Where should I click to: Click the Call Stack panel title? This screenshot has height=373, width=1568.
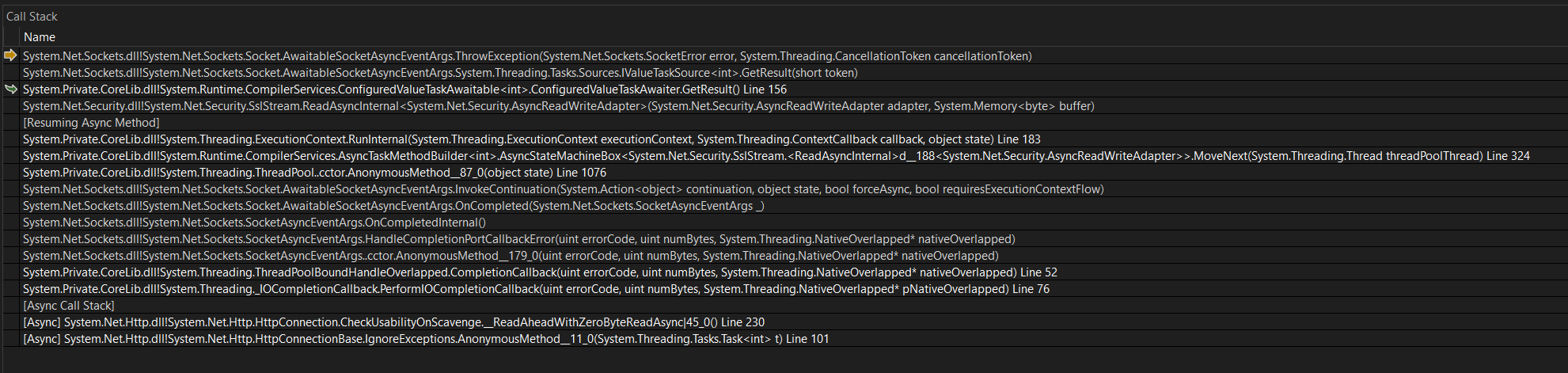pyautogui.click(x=32, y=17)
